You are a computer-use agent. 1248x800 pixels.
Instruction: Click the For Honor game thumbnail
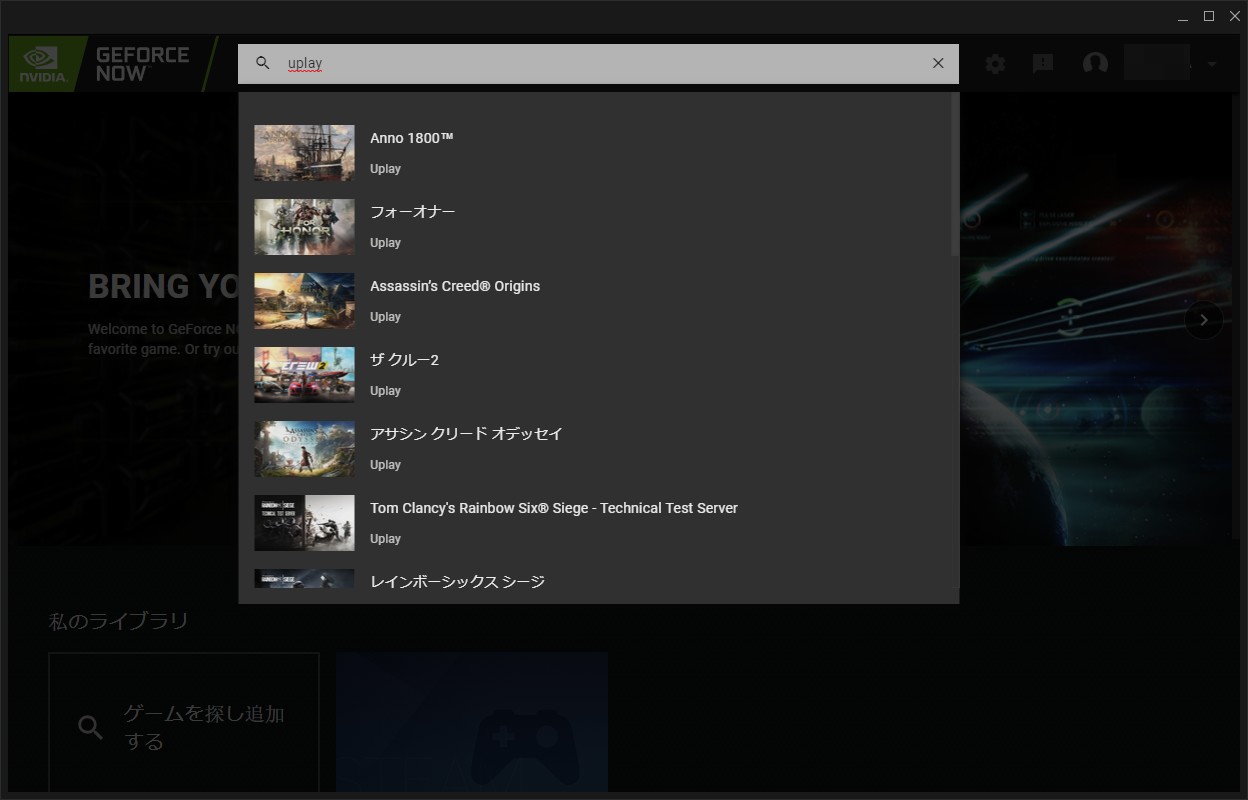pos(304,227)
